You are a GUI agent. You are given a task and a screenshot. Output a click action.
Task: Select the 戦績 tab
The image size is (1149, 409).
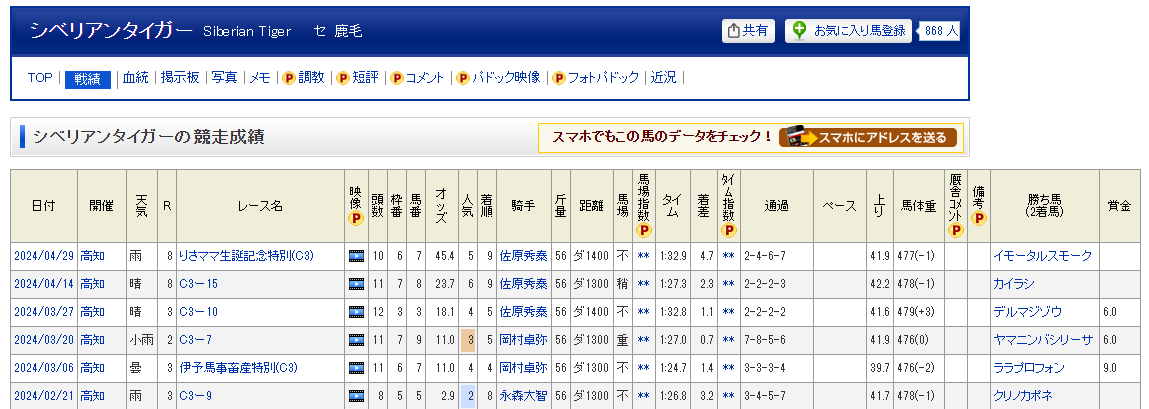pos(87,79)
